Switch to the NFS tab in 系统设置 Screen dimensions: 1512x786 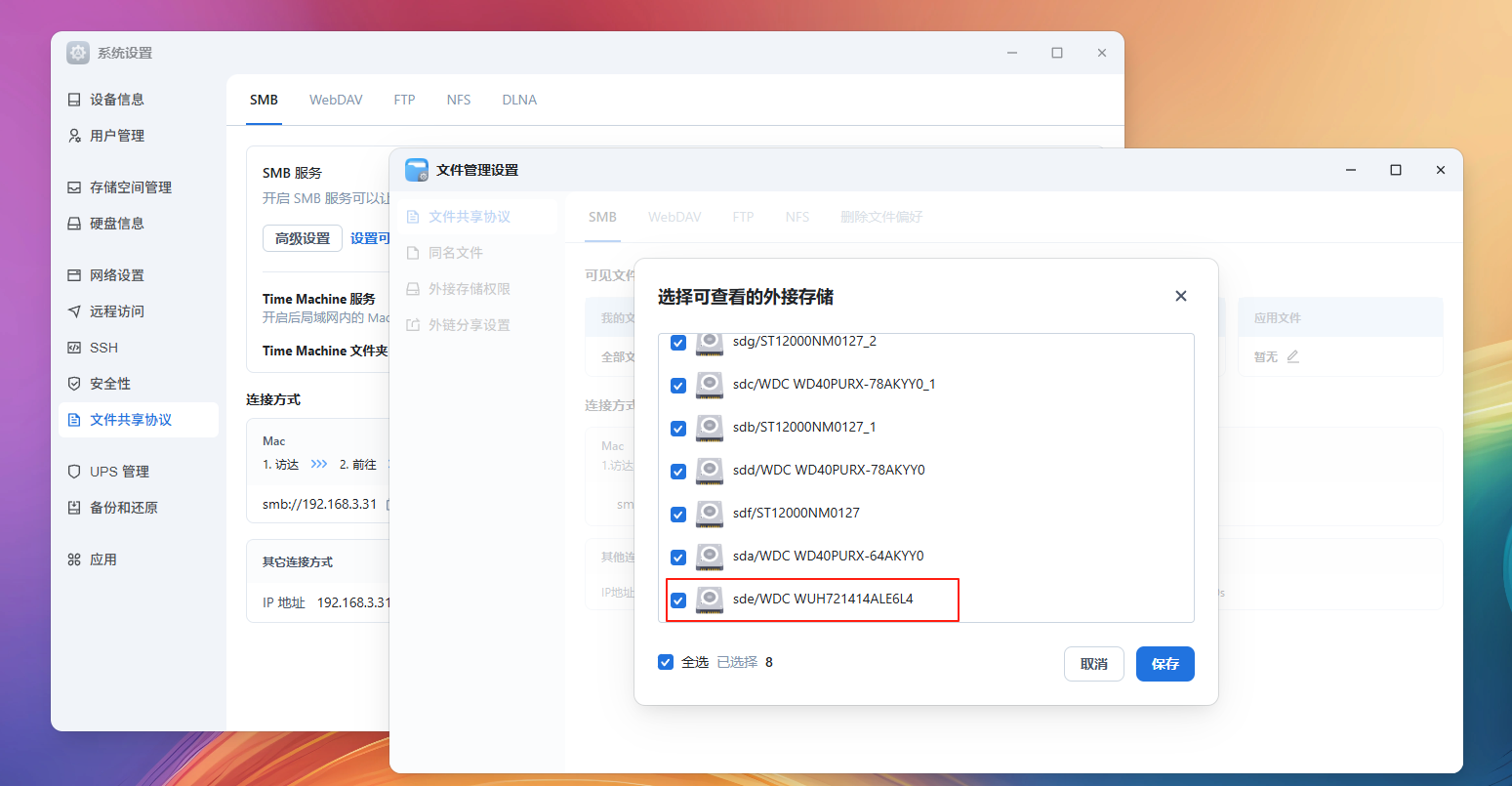tap(459, 100)
